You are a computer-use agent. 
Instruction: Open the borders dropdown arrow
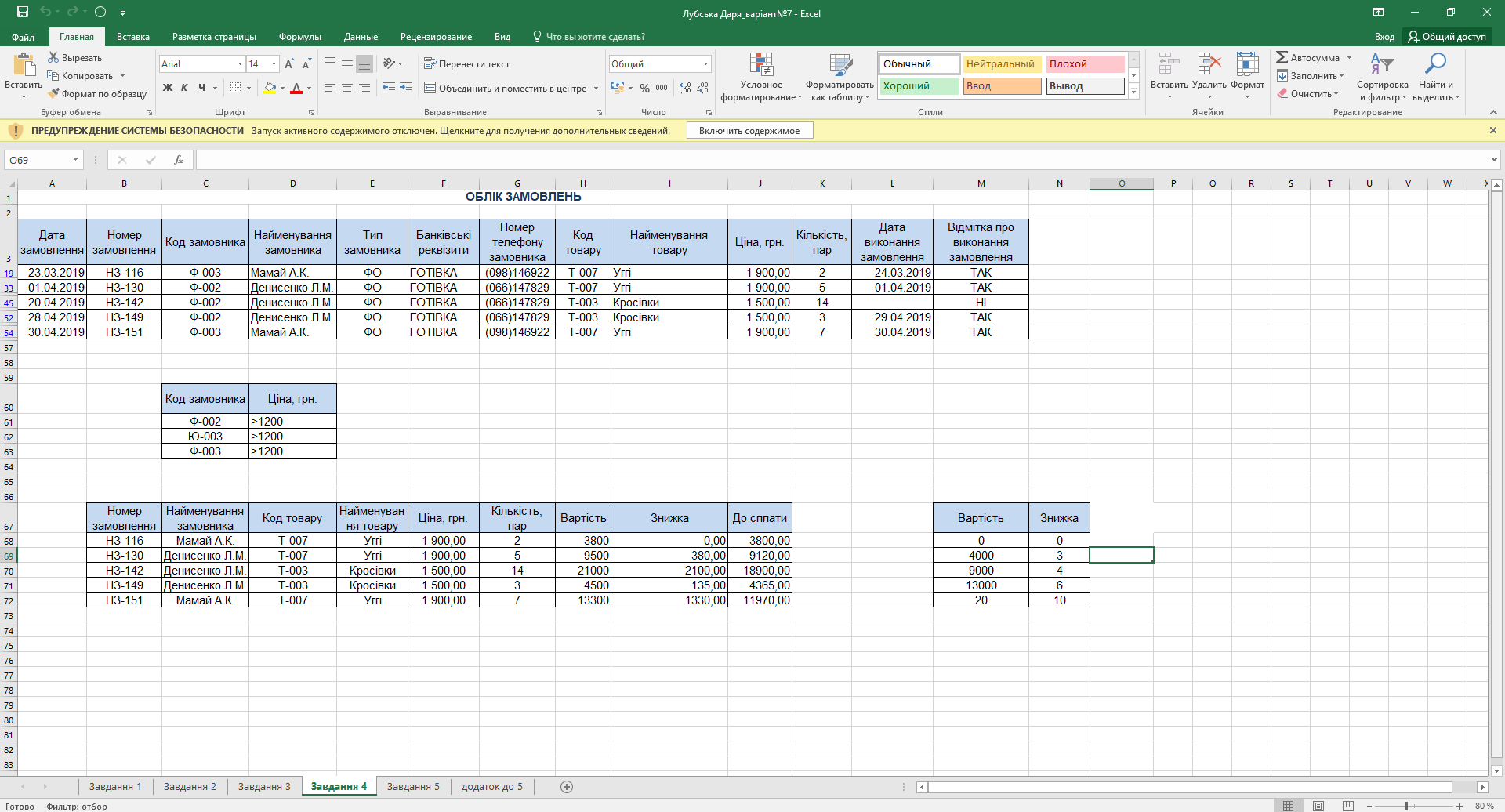250,88
